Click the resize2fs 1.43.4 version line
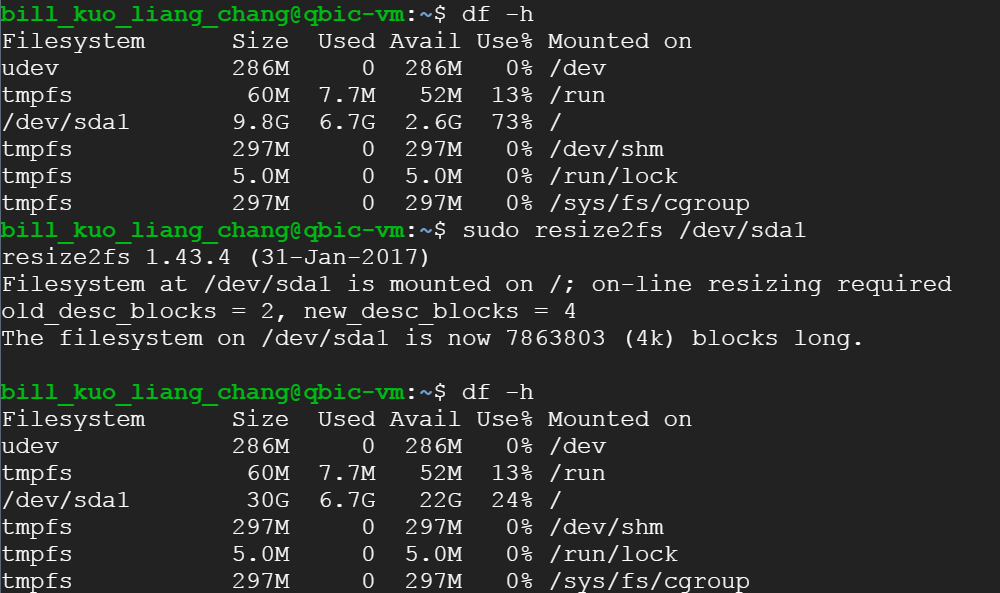Viewport: 1000px width, 593px height. tap(216, 257)
